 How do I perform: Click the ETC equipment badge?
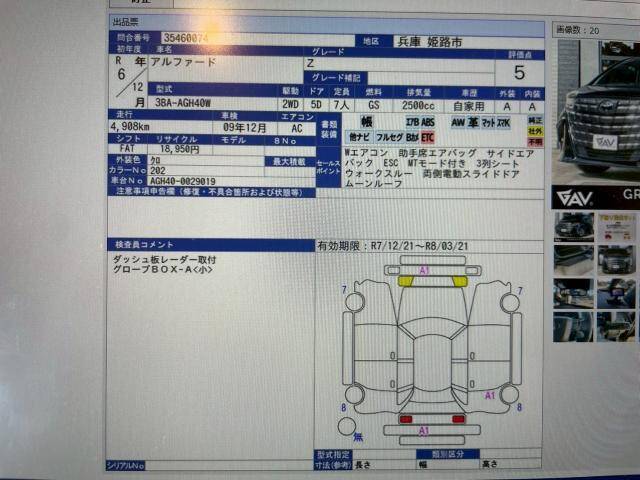click(428, 135)
